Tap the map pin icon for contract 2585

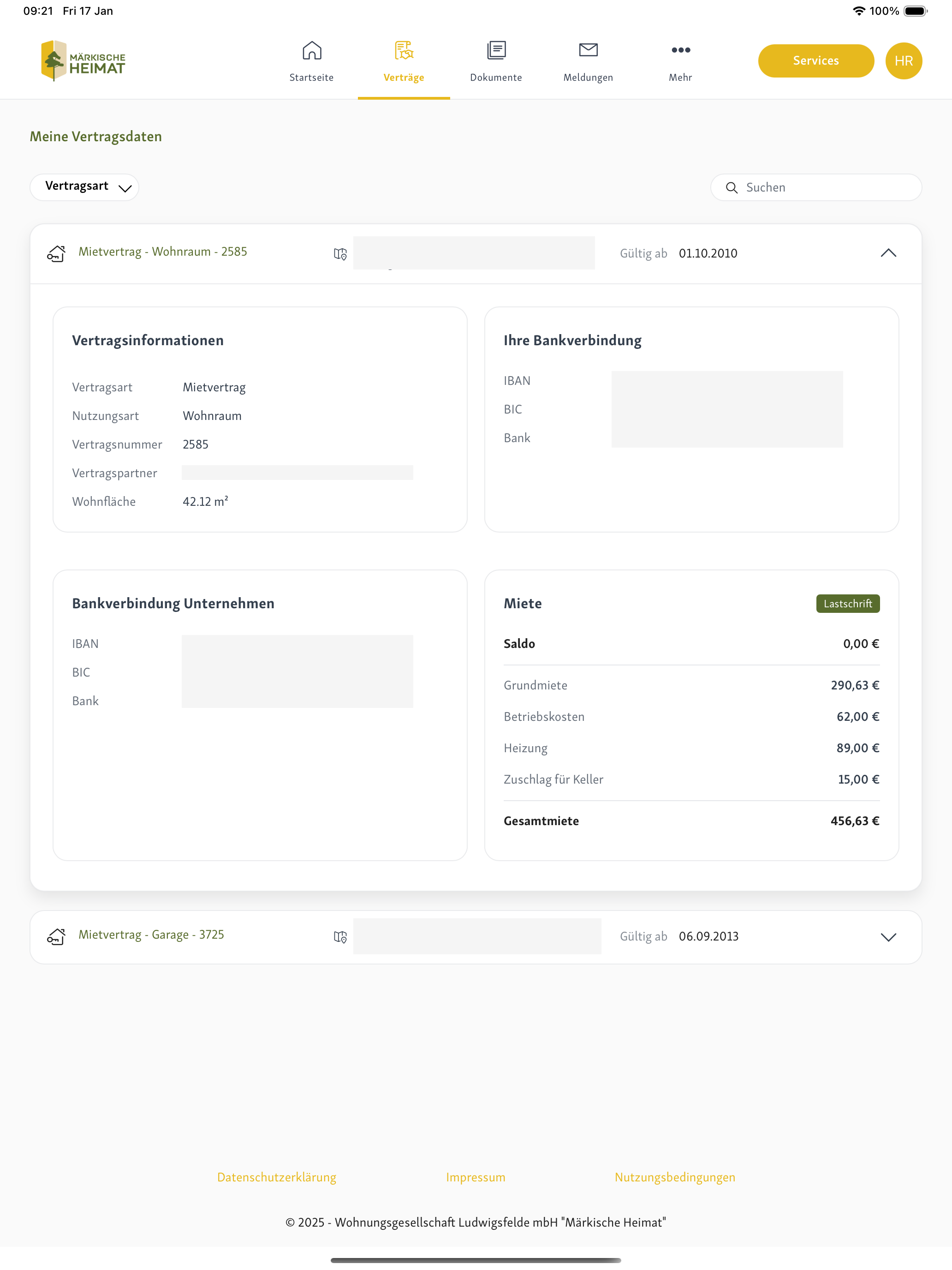point(340,254)
